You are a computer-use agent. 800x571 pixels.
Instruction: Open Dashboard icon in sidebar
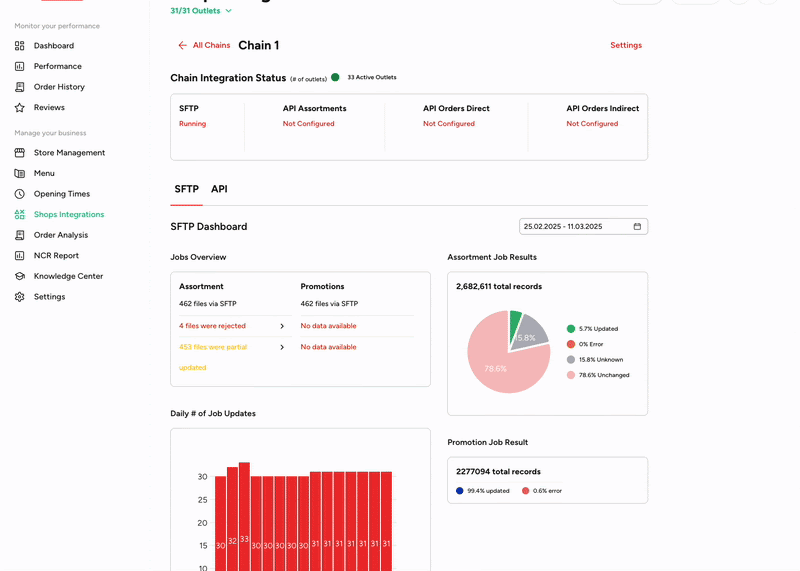tap(20, 46)
